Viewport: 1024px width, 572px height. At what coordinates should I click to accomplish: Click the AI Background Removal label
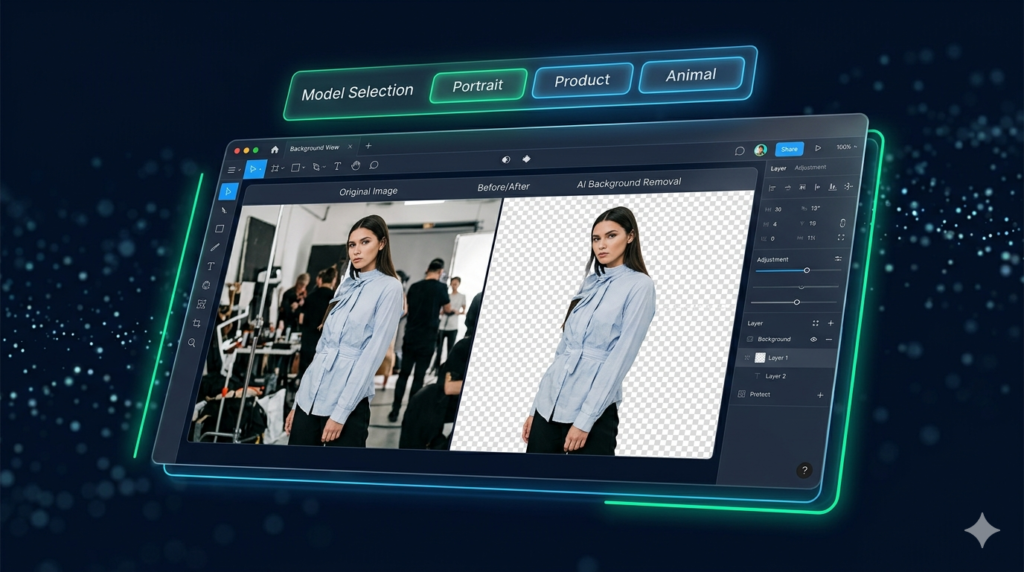[629, 183]
